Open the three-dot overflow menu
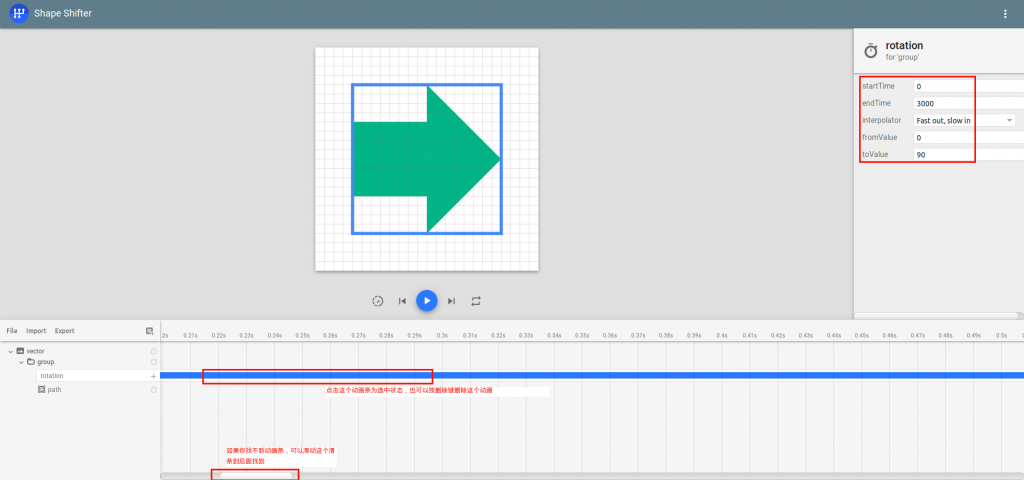The width and height of the screenshot is (1024, 480). [x=1005, y=14]
